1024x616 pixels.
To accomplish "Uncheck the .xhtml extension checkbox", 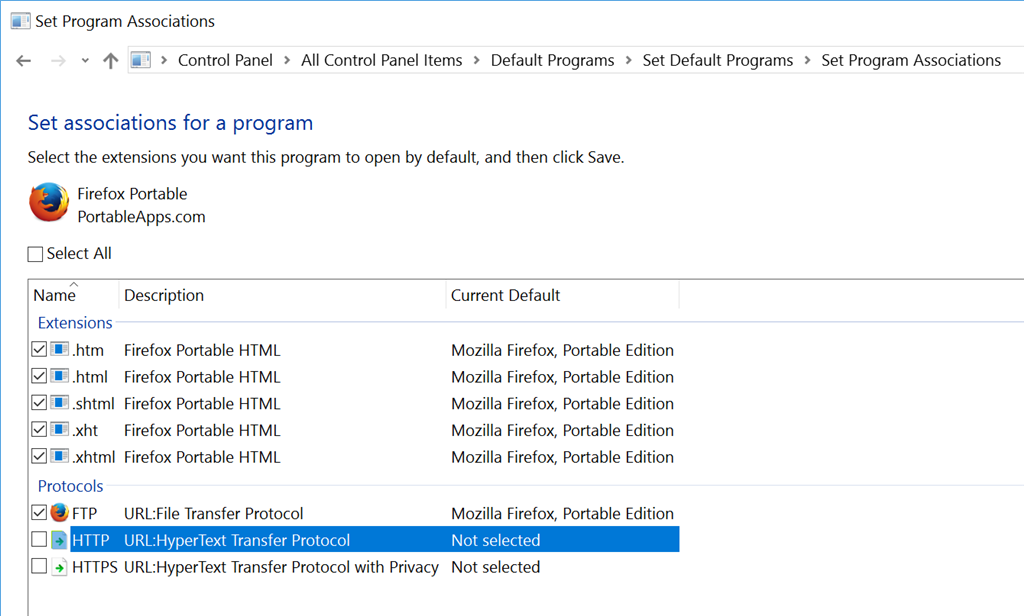I will point(39,457).
